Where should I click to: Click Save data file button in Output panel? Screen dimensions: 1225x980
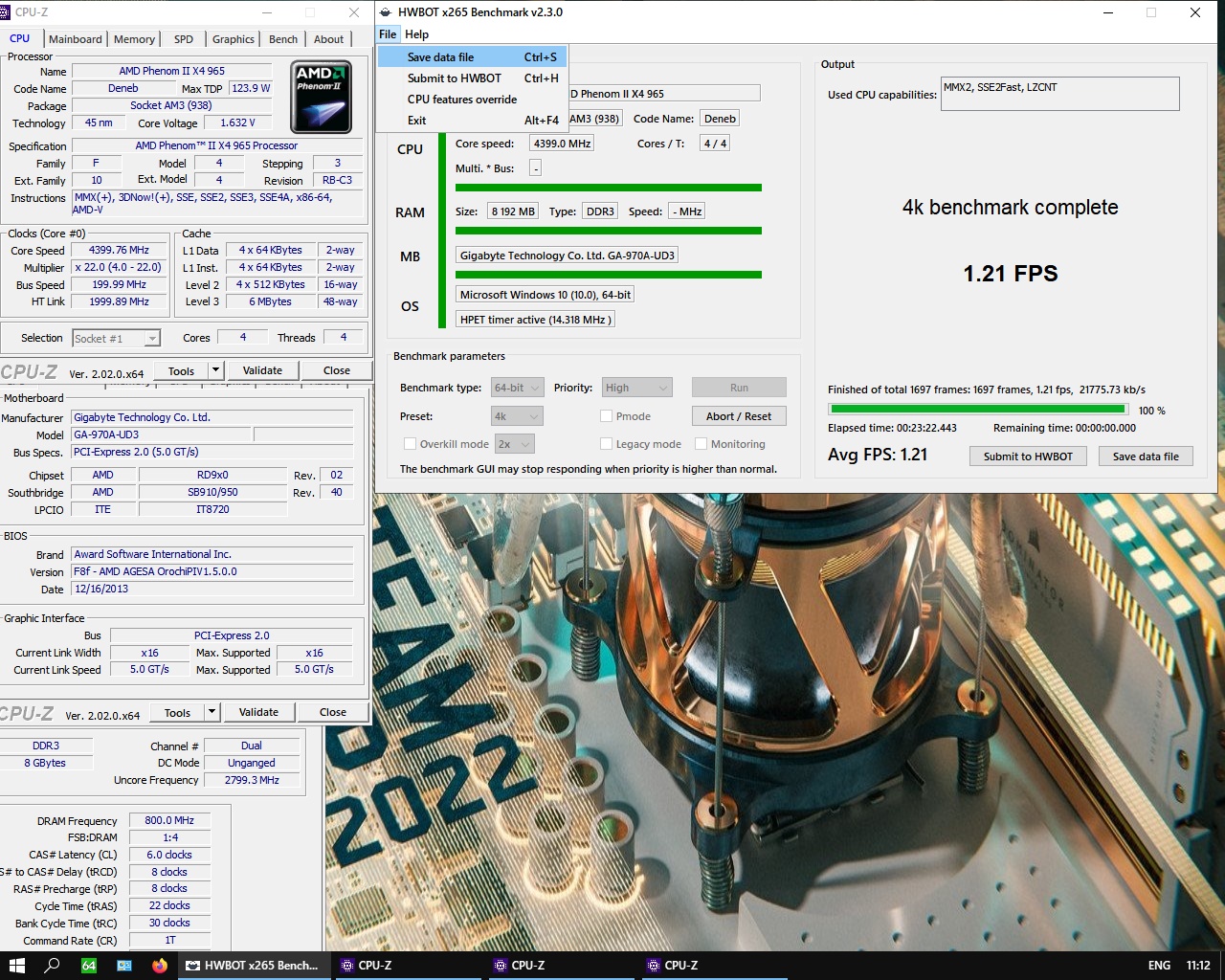coord(1146,457)
